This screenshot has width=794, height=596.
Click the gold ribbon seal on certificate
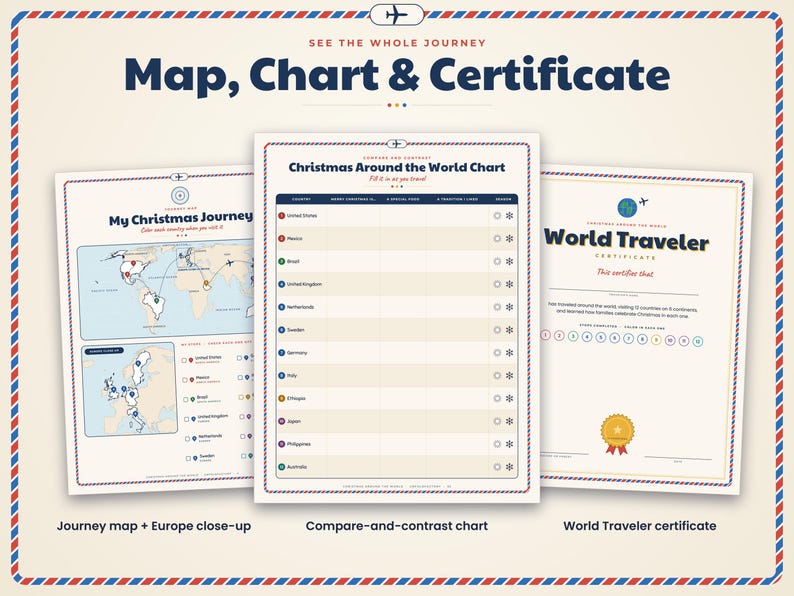617,434
